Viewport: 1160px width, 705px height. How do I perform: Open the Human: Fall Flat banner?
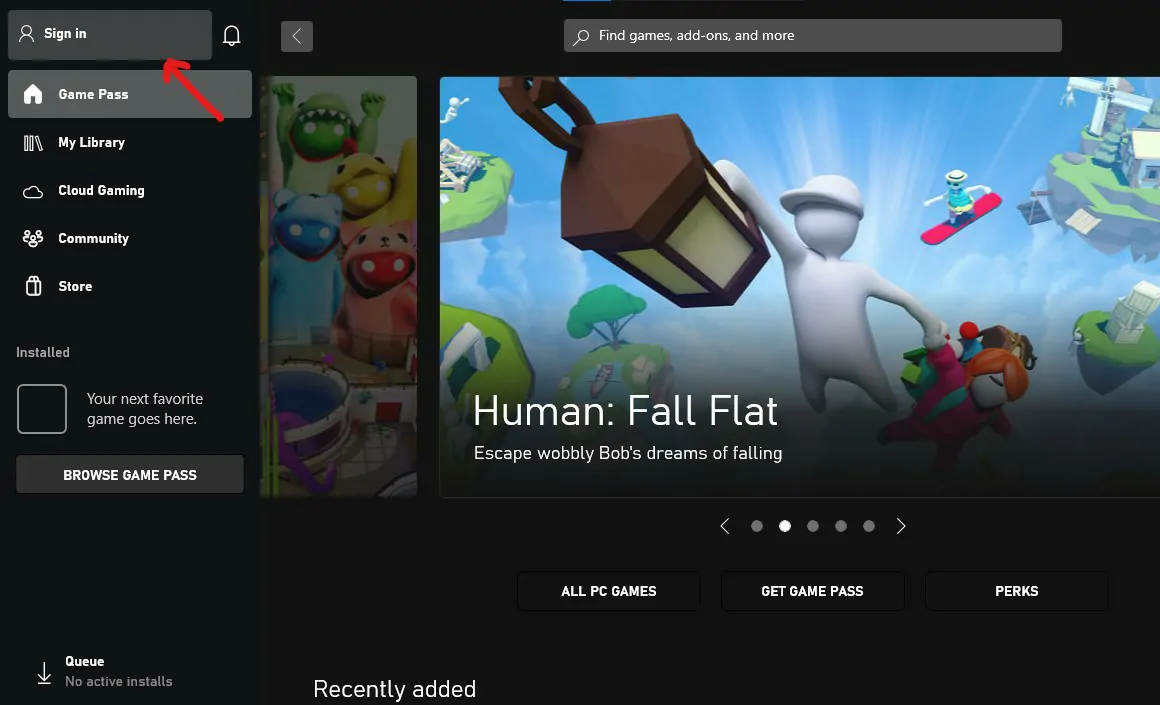click(x=800, y=287)
